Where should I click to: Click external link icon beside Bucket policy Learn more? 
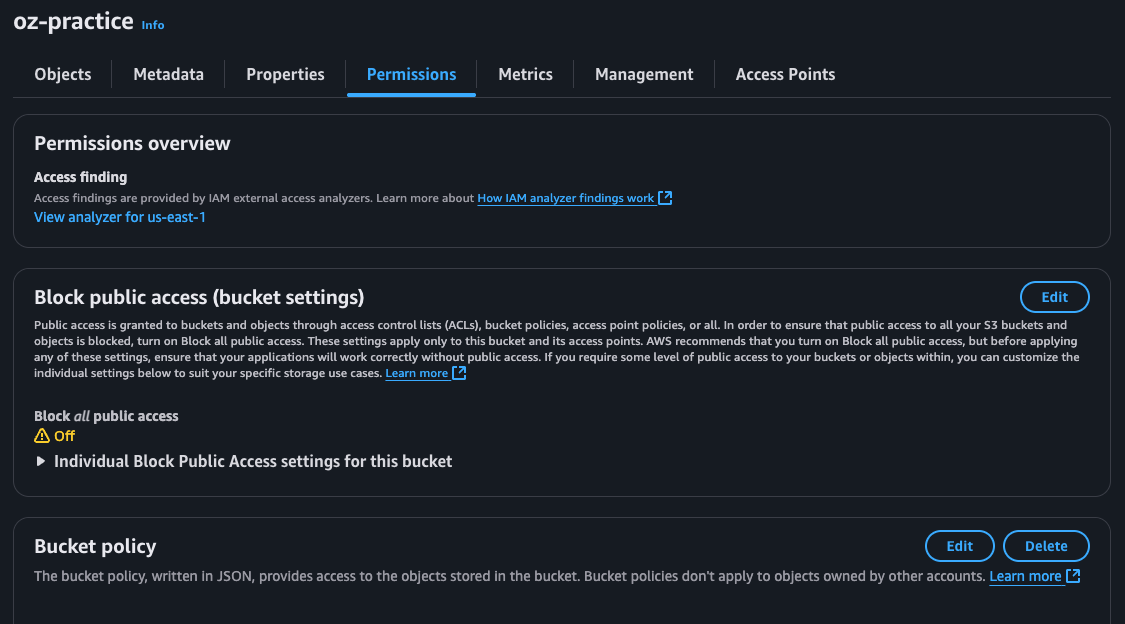[x=1073, y=576]
